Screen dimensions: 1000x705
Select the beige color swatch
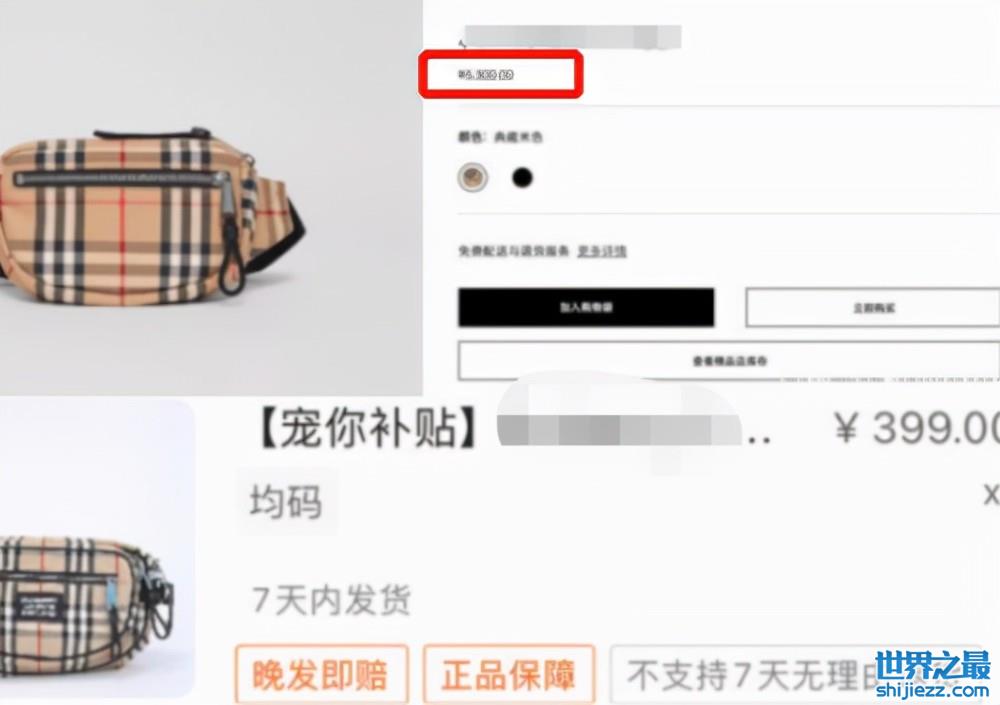pyautogui.click(x=473, y=177)
